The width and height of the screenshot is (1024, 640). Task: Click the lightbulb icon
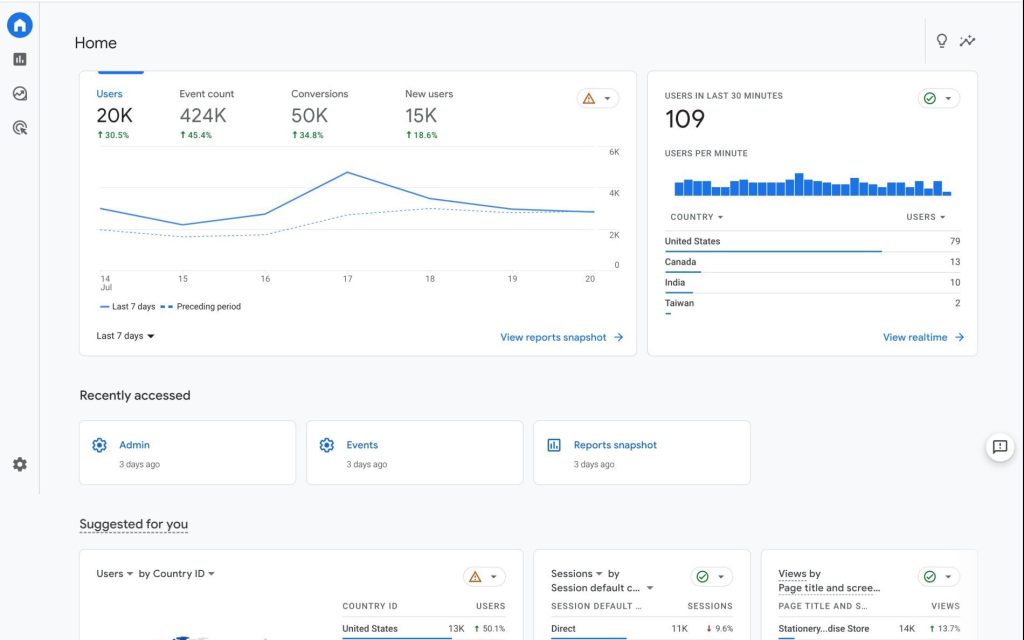(x=942, y=41)
